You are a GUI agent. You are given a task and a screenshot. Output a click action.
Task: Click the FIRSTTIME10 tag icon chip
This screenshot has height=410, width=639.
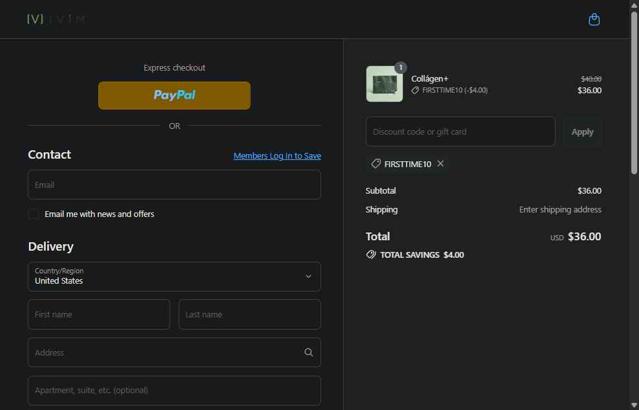(376, 164)
